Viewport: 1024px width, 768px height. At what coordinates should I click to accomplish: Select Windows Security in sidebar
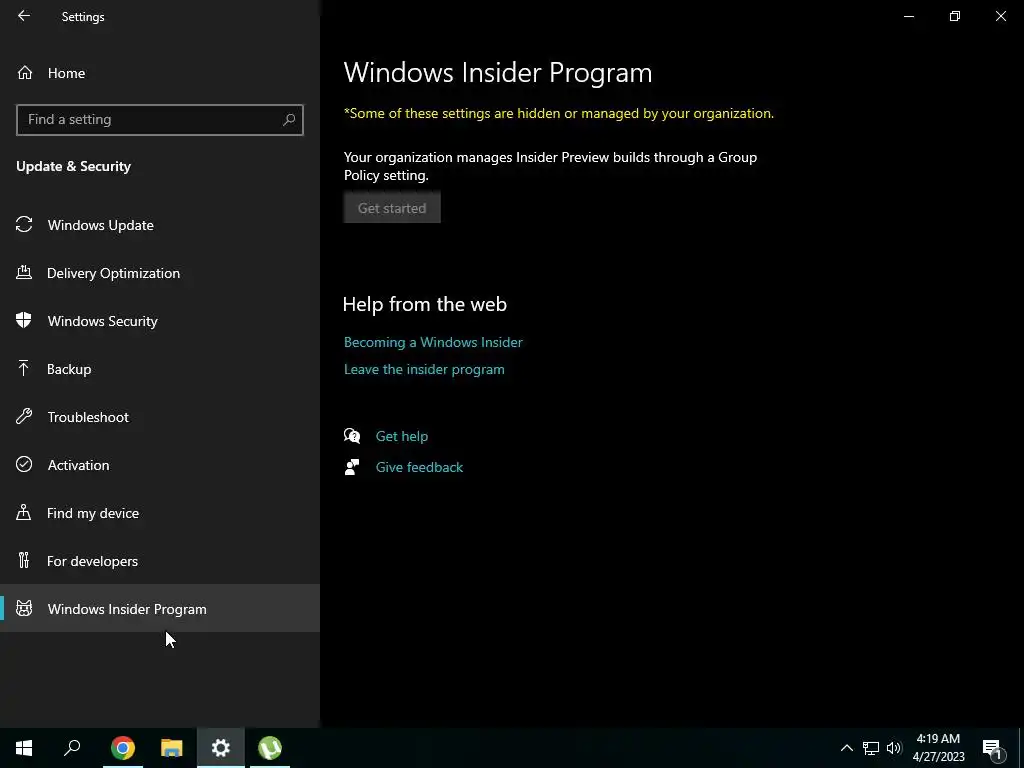(159, 321)
